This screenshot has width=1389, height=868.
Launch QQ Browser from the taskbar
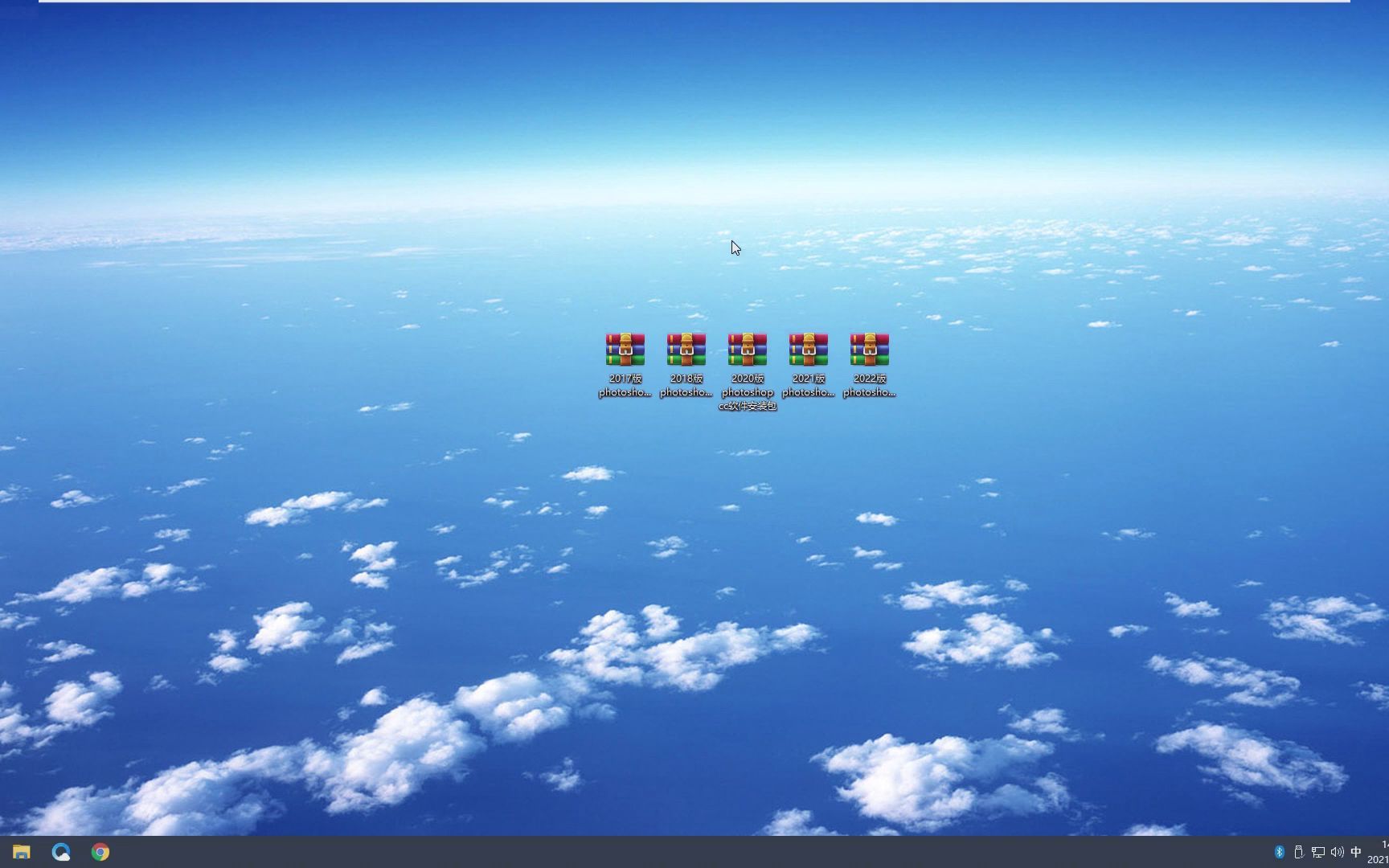click(x=61, y=851)
